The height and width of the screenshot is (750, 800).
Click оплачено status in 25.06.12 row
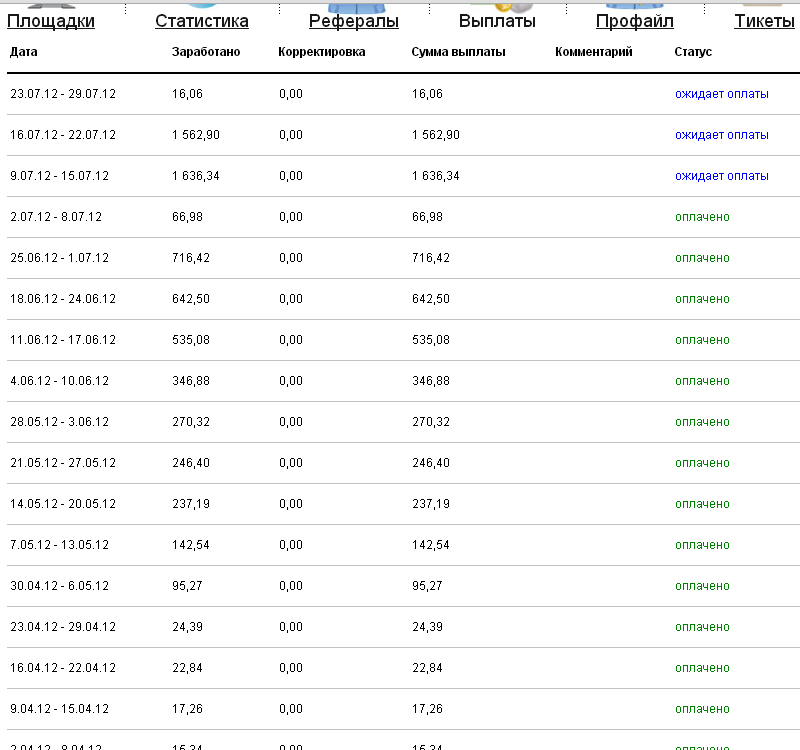(703, 258)
